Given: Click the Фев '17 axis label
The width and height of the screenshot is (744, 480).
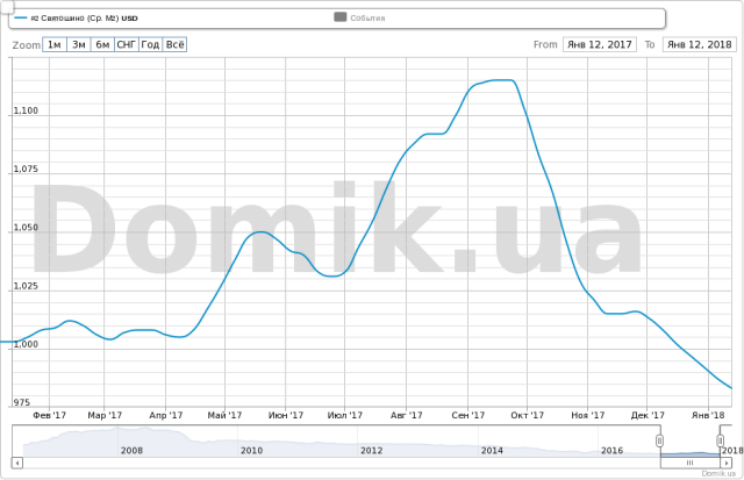Looking at the screenshot, I should tap(49, 415).
